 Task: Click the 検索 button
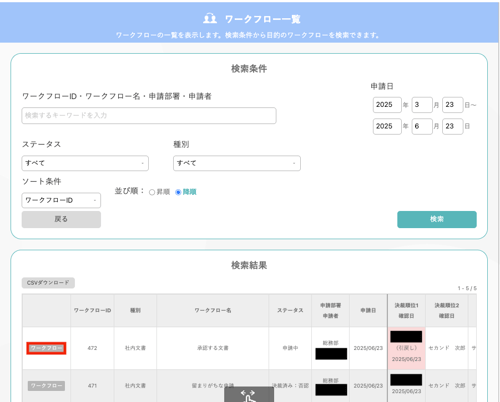[x=437, y=219]
